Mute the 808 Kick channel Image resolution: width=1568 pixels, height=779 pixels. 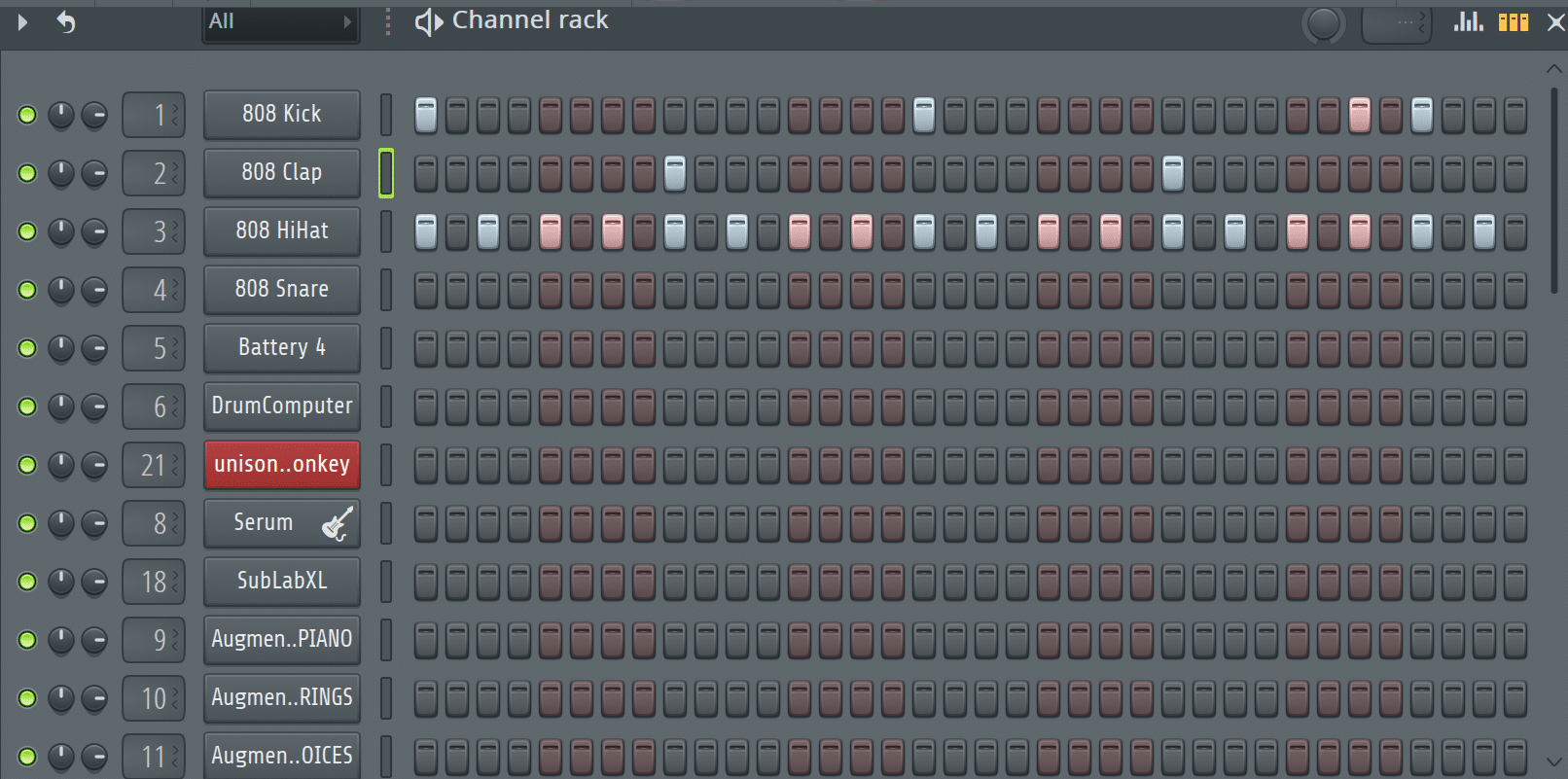tap(27, 115)
